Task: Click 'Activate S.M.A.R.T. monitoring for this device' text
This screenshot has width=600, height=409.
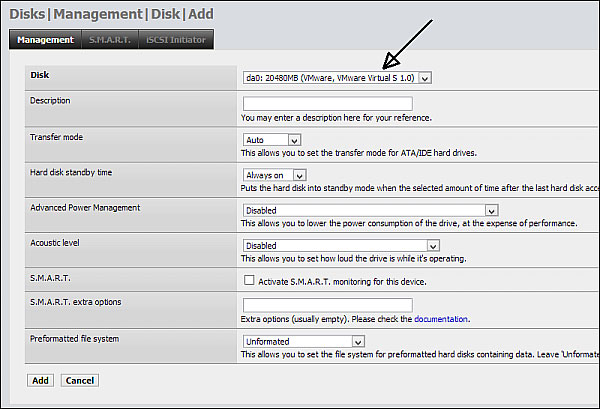Action: 342,282
